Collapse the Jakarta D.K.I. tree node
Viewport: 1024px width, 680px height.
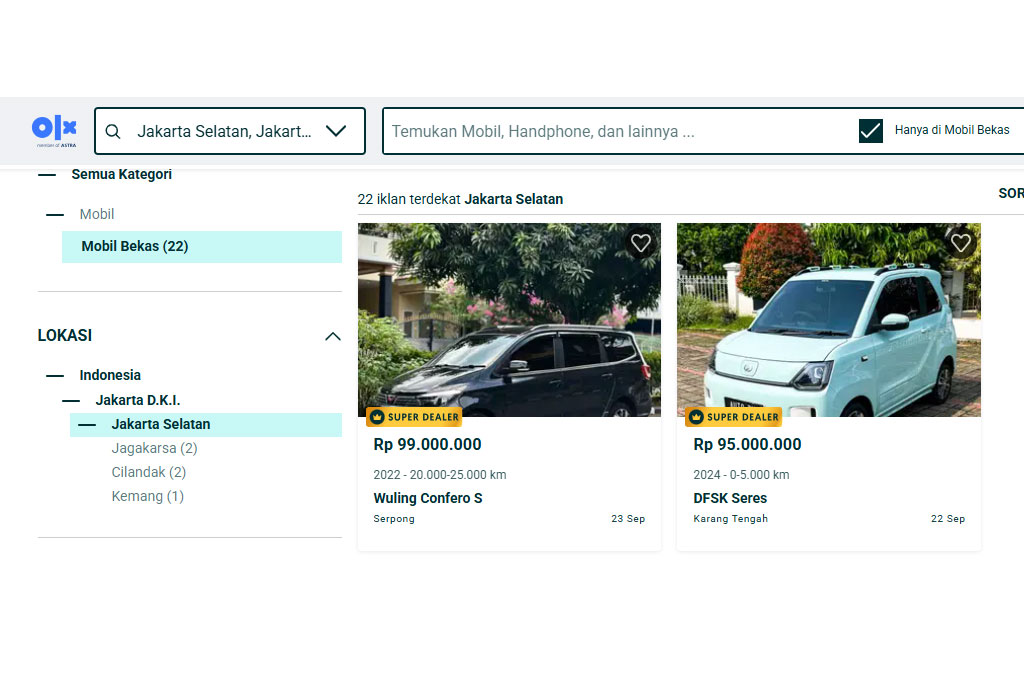tap(71, 400)
